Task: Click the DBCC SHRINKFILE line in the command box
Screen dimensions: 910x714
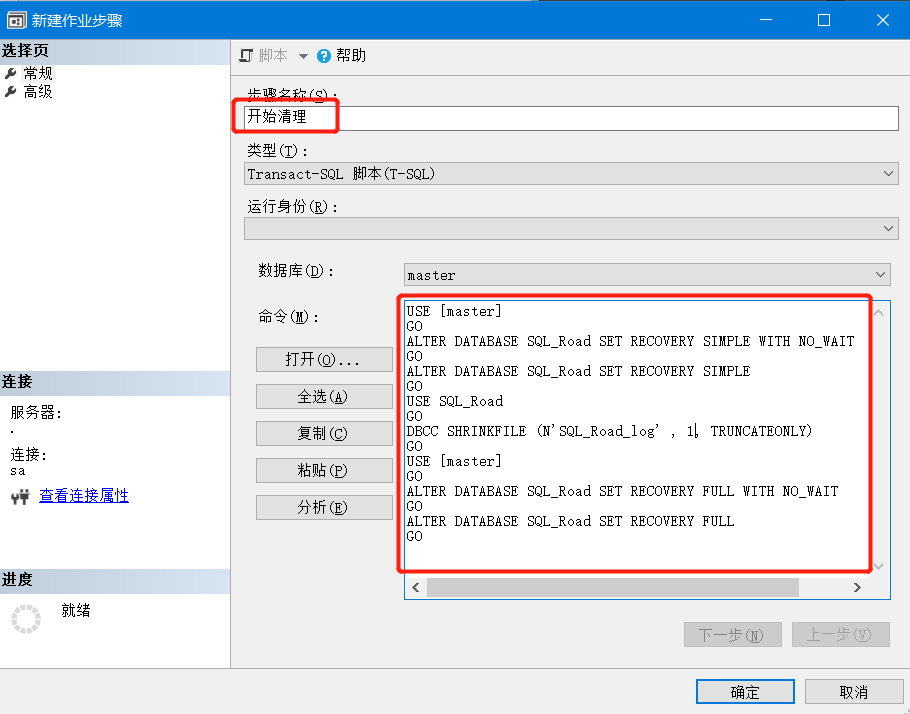Action: point(609,431)
